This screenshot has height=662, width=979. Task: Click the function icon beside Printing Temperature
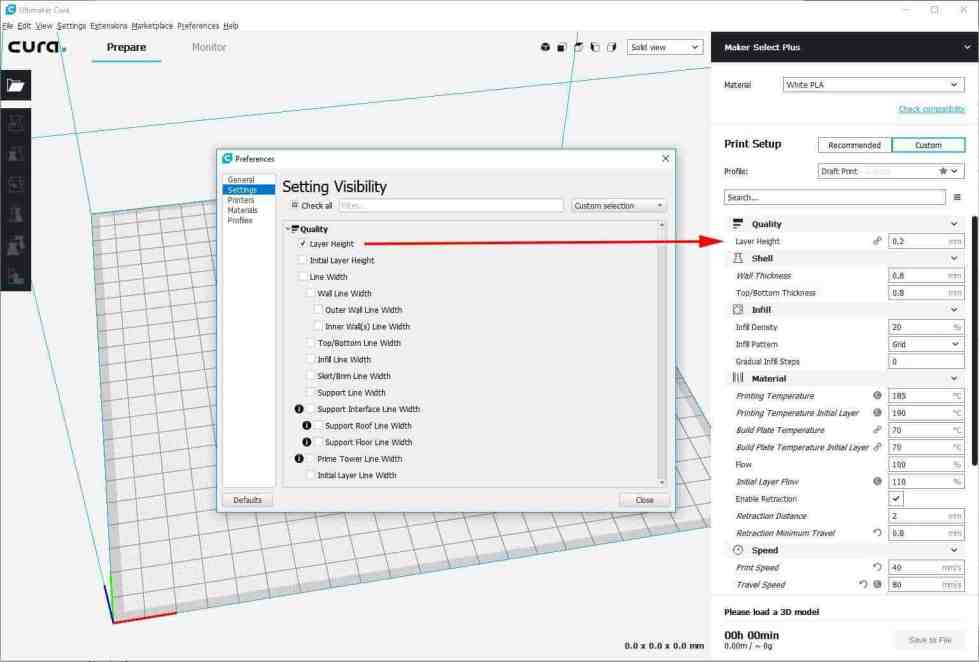877,395
